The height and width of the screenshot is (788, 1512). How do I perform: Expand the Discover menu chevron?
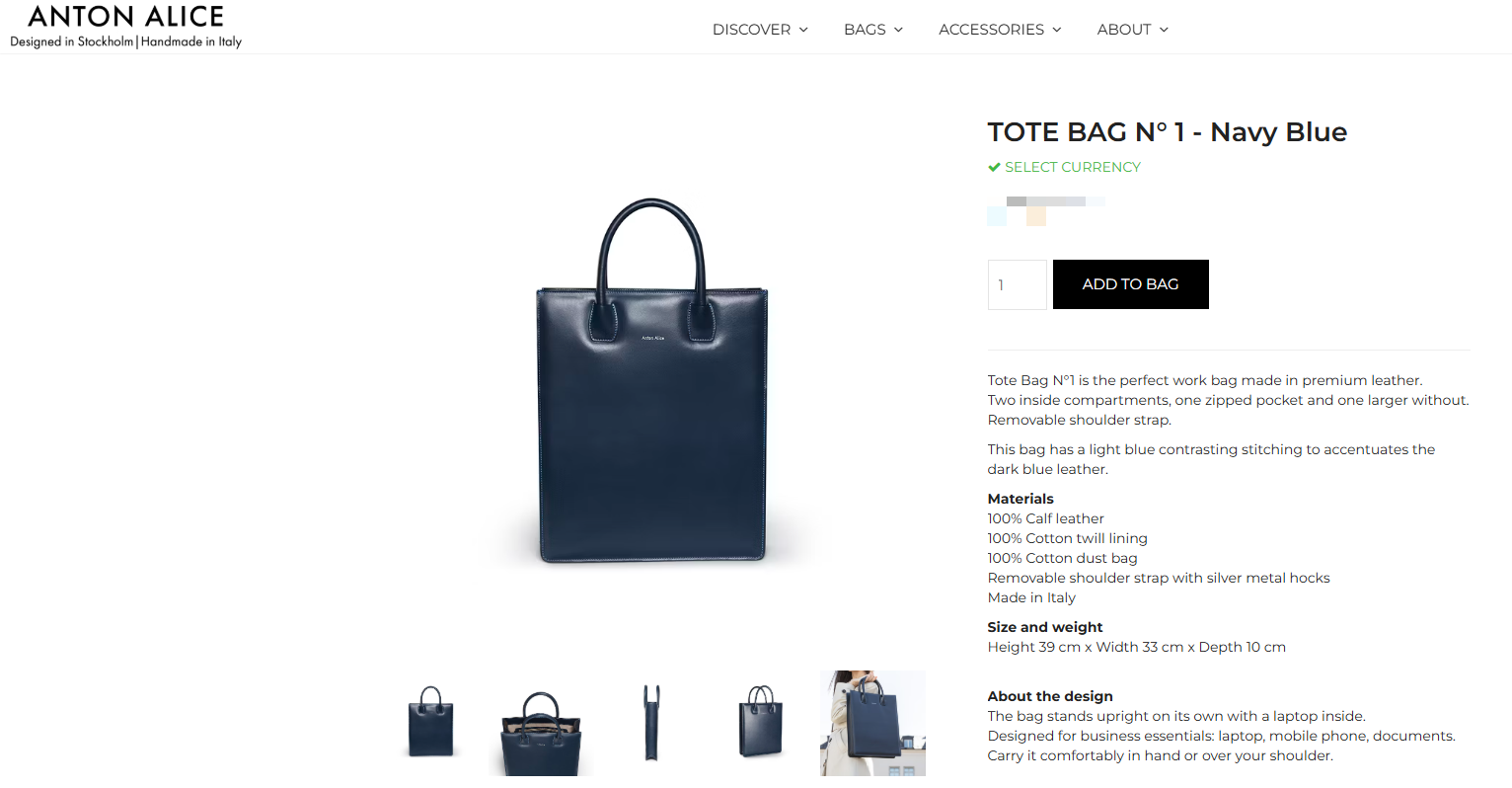point(803,30)
